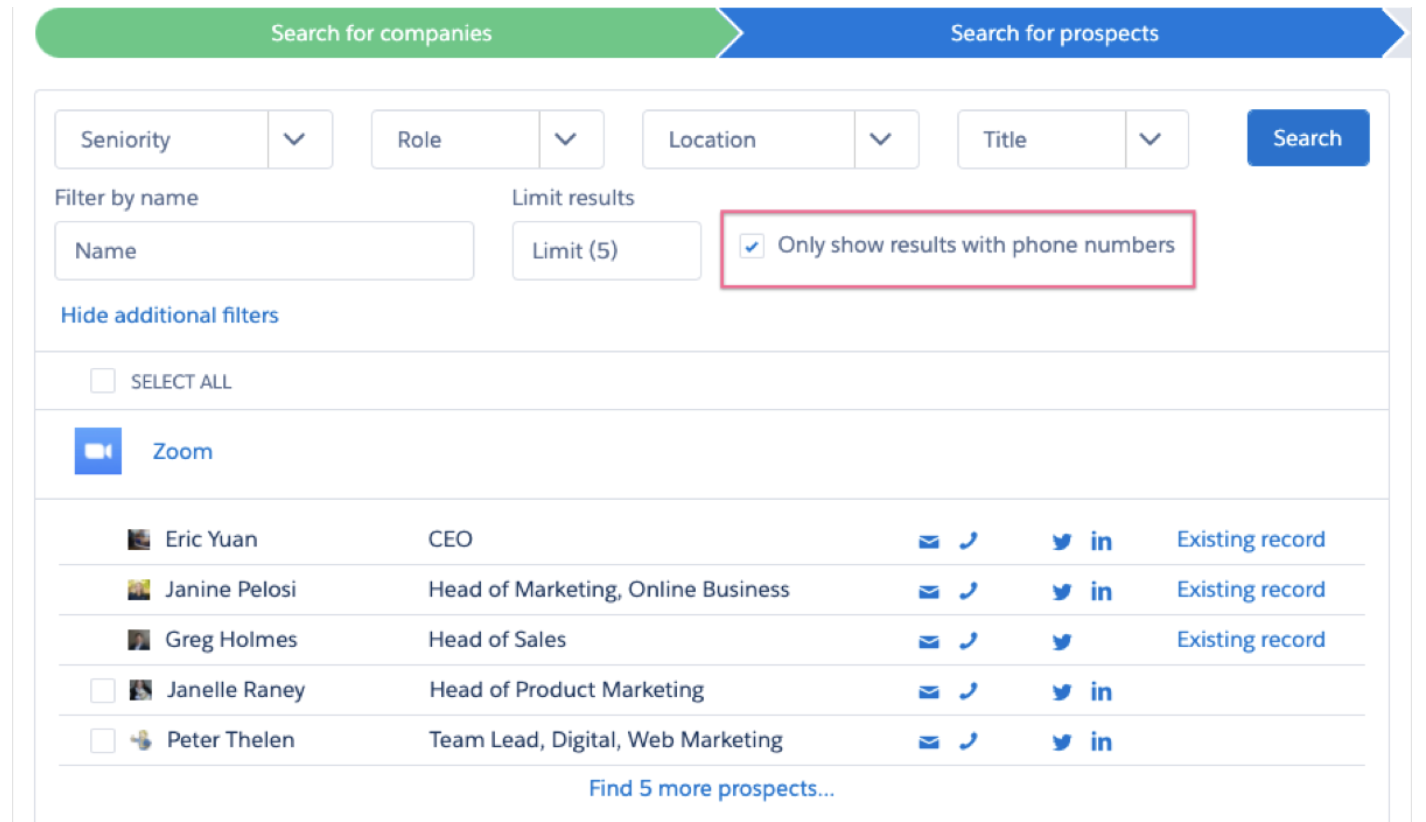This screenshot has width=1426, height=822.
Task: Open Eric Yuan's LinkedIn icon
Action: click(1101, 542)
